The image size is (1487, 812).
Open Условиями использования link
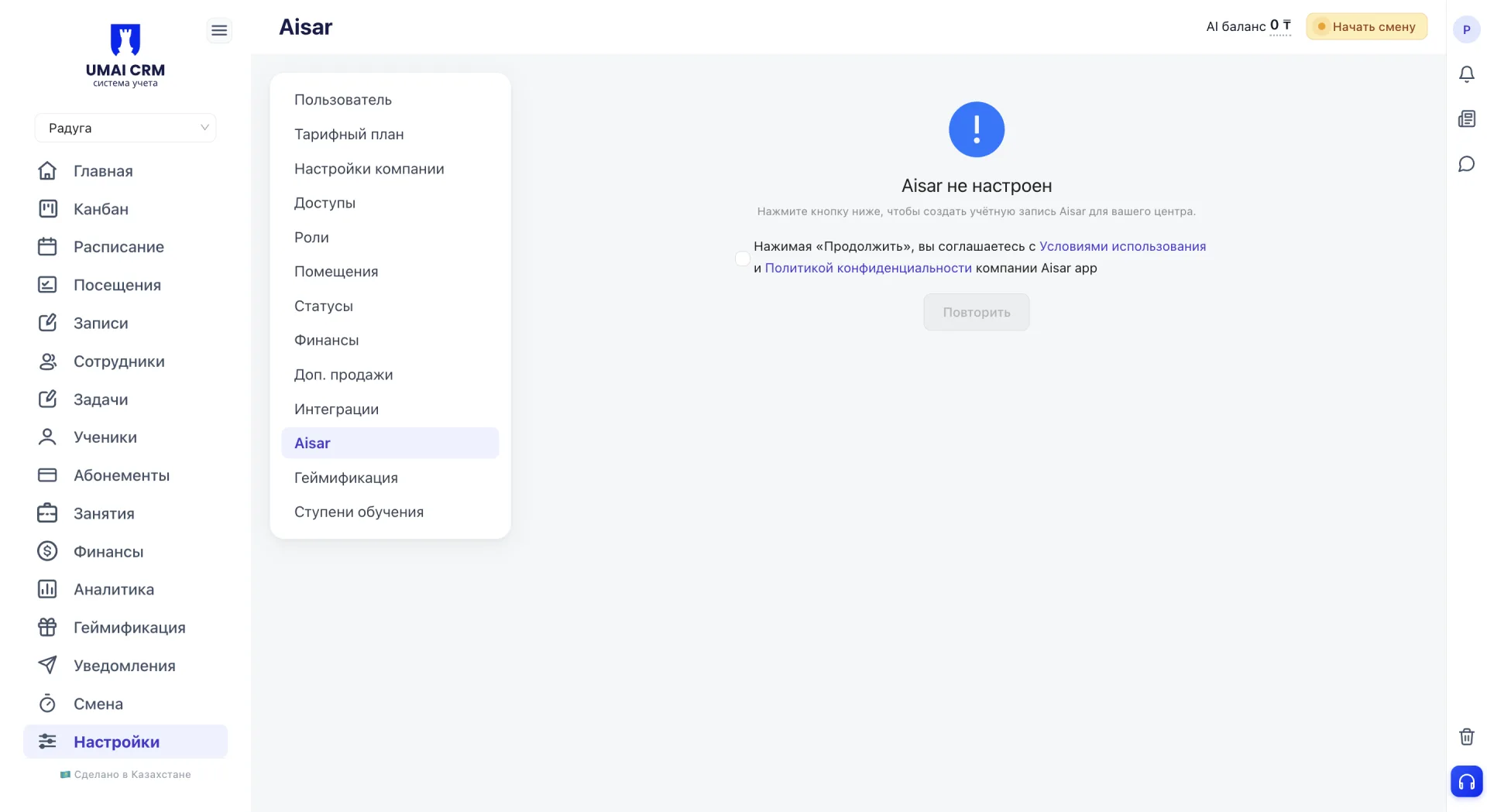coord(1122,246)
